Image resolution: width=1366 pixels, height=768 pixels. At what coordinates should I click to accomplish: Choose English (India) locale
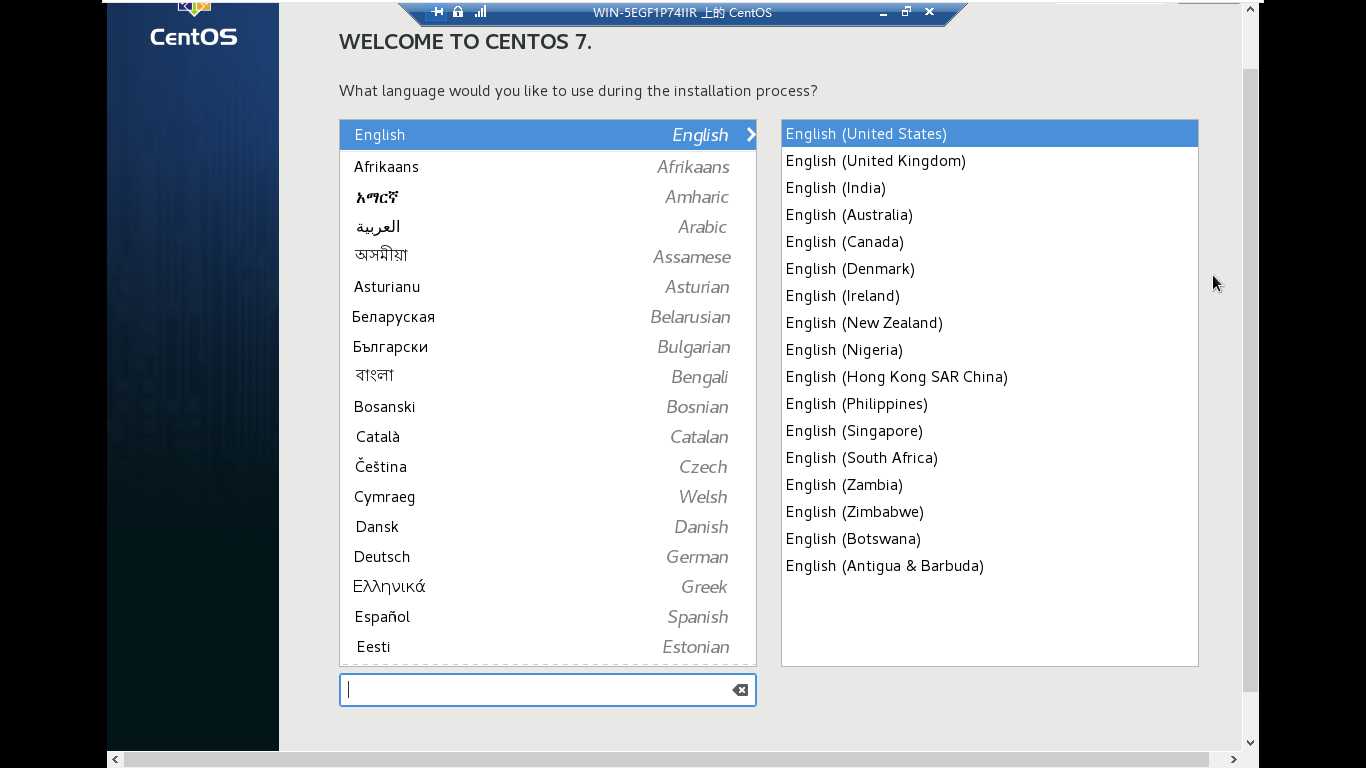pos(990,188)
